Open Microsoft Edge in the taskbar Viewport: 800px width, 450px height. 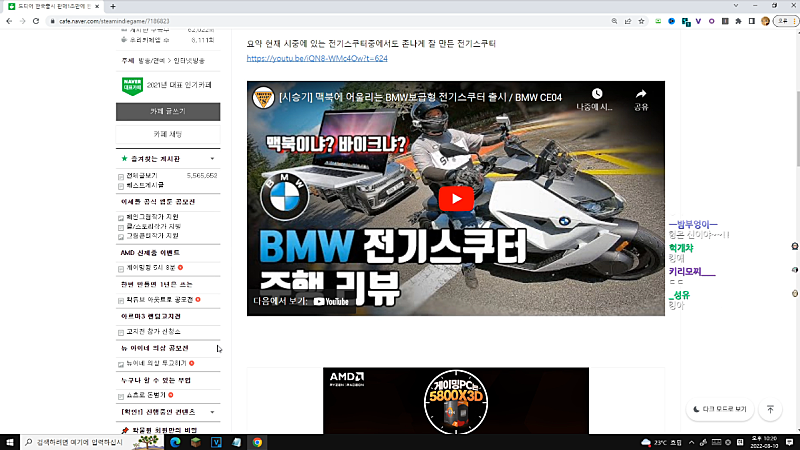pyautogui.click(x=173, y=441)
